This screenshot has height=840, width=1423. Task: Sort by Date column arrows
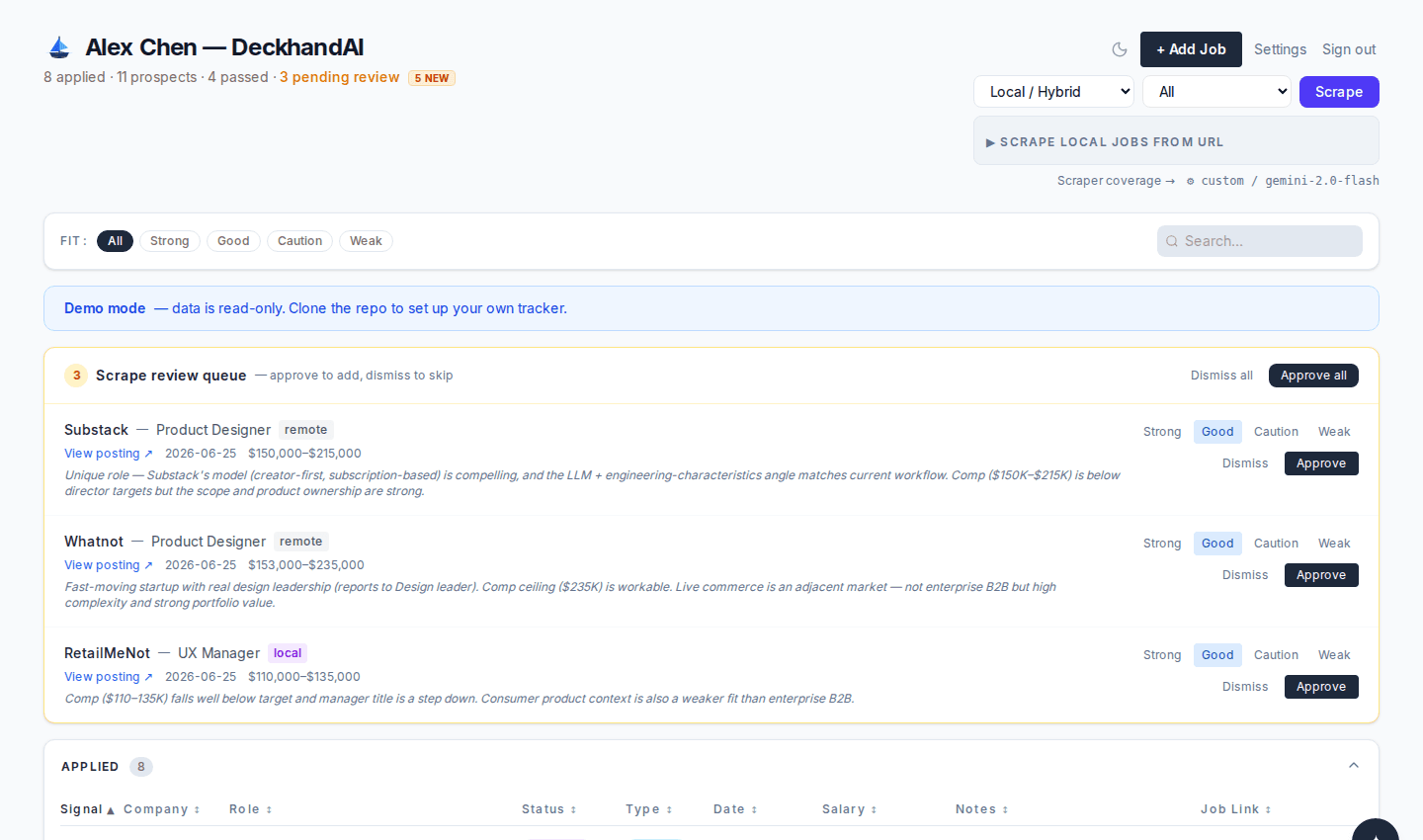pyautogui.click(x=754, y=809)
